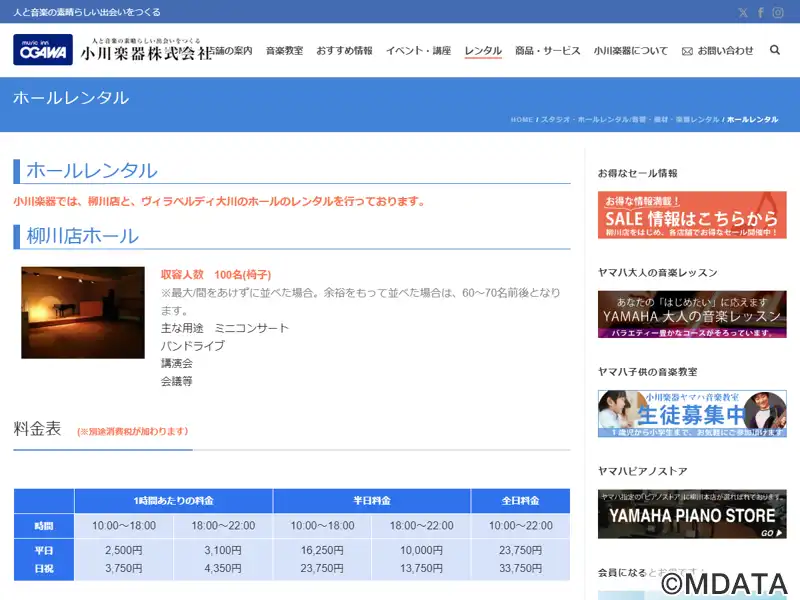Click the 平日 row label
This screenshot has width=800, height=600.
click(x=44, y=551)
